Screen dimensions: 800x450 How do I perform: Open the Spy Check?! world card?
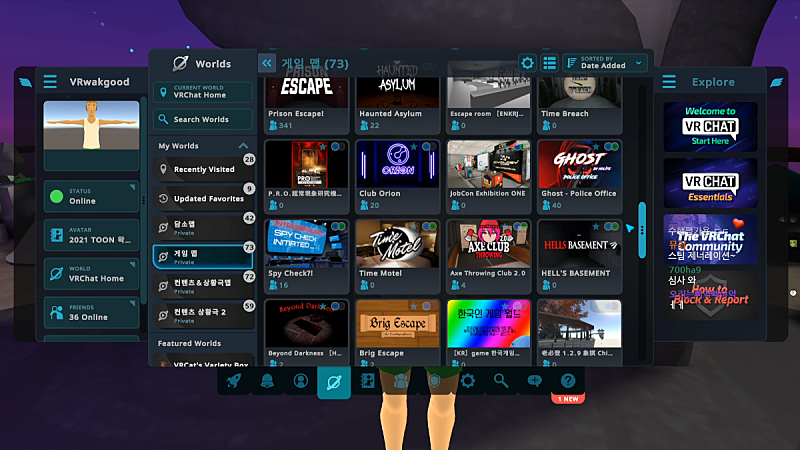coord(306,256)
